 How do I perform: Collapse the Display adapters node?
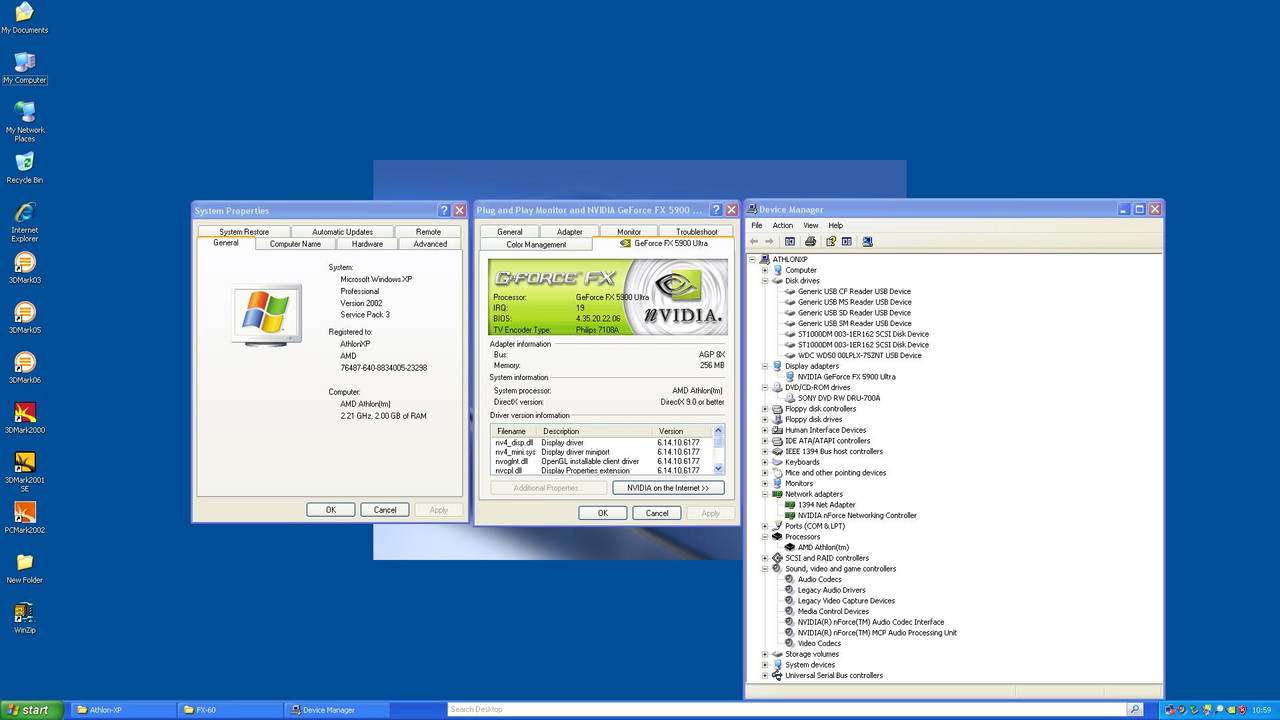tap(765, 366)
